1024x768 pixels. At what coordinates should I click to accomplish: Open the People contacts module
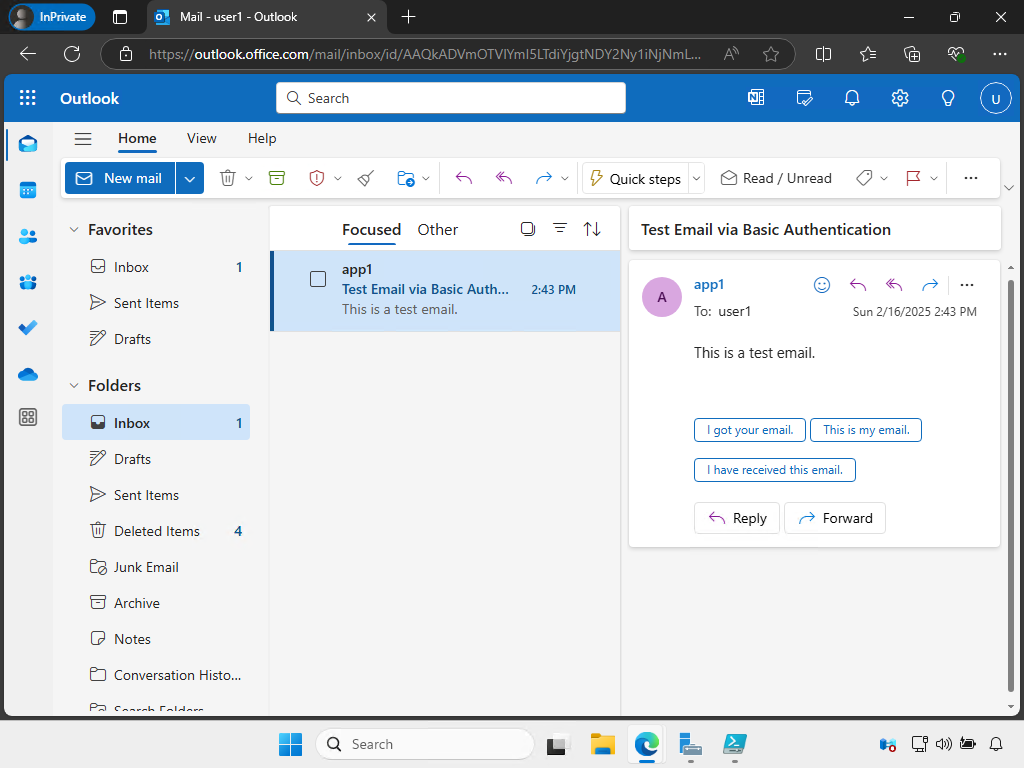click(x=27, y=236)
